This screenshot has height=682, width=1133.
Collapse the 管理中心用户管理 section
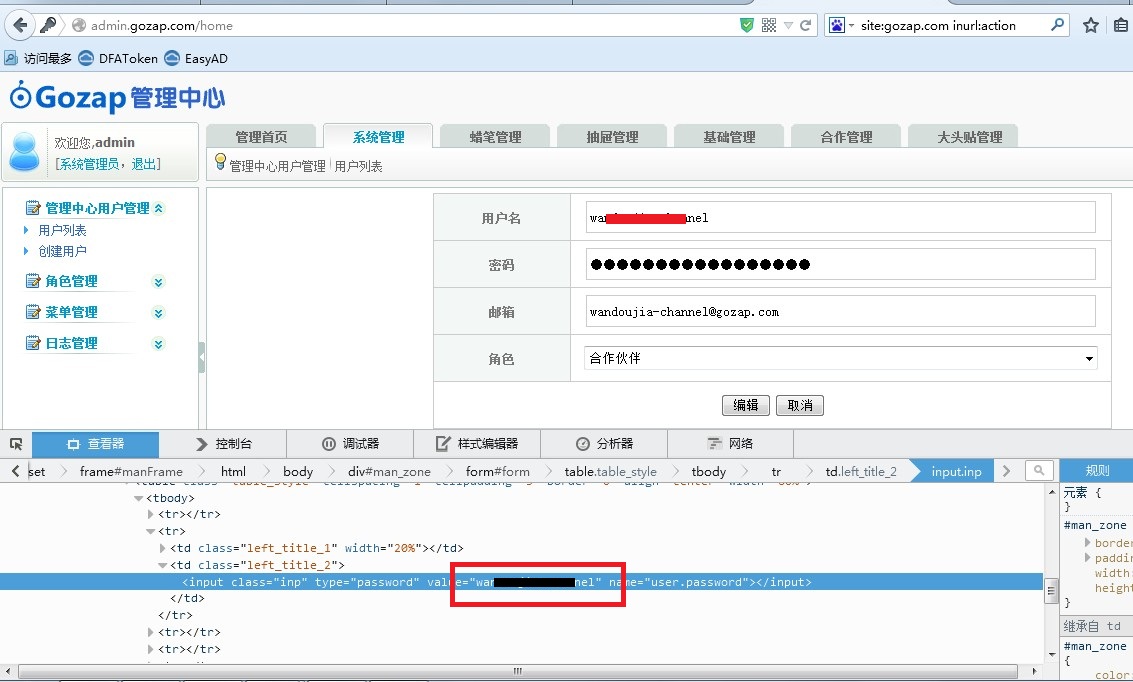click(158, 208)
